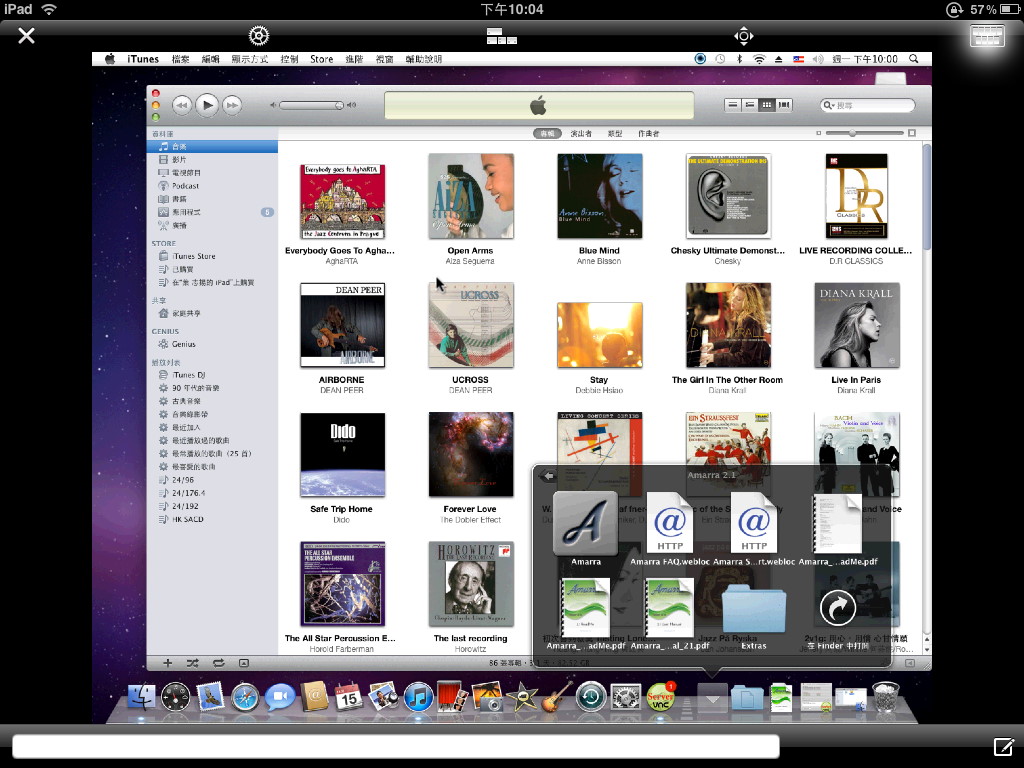This screenshot has height=768, width=1024.
Task: Switch to song list view
Action: pyautogui.click(x=733, y=104)
